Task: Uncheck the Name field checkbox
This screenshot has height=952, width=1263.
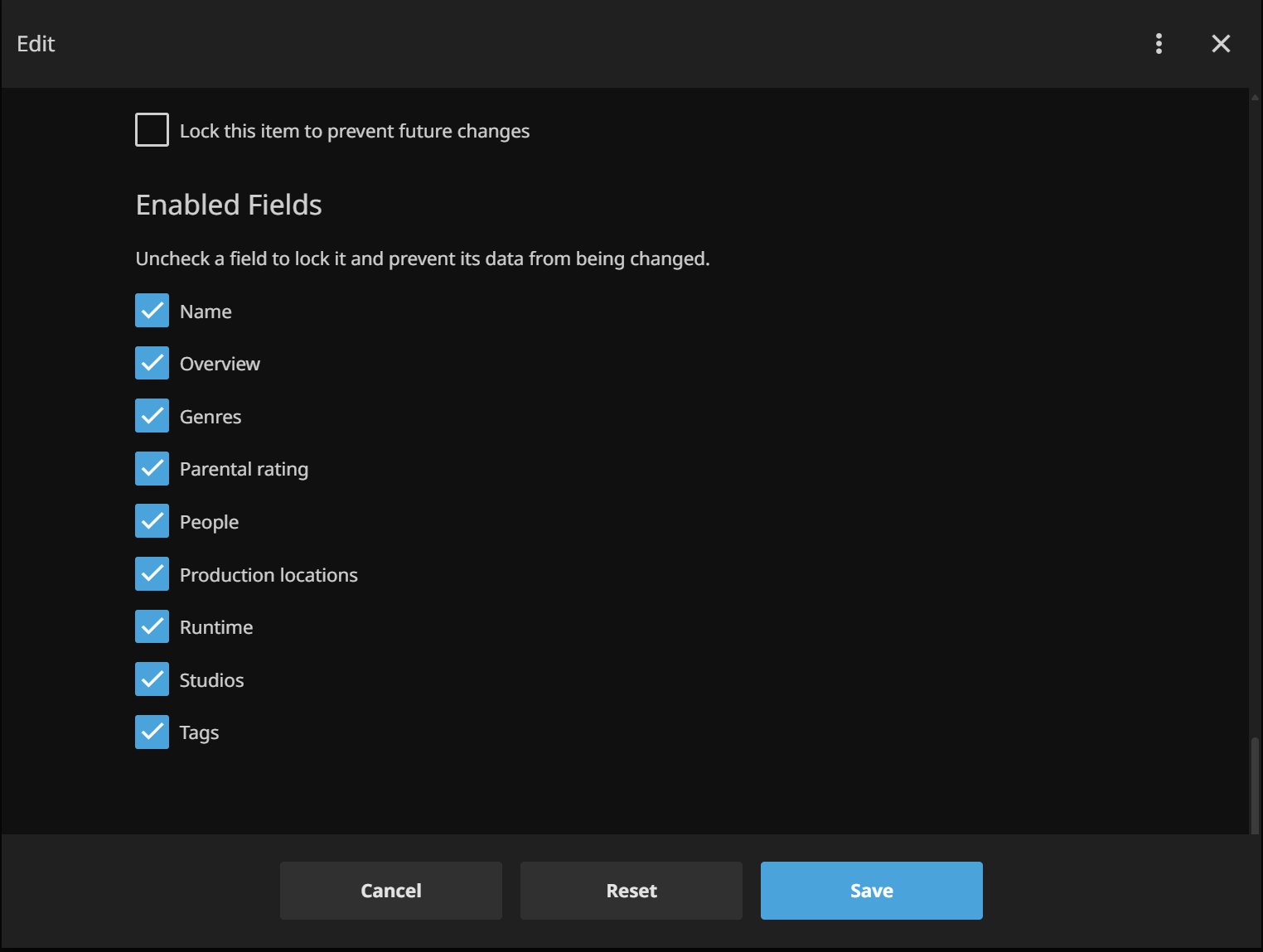Action: [x=152, y=311]
